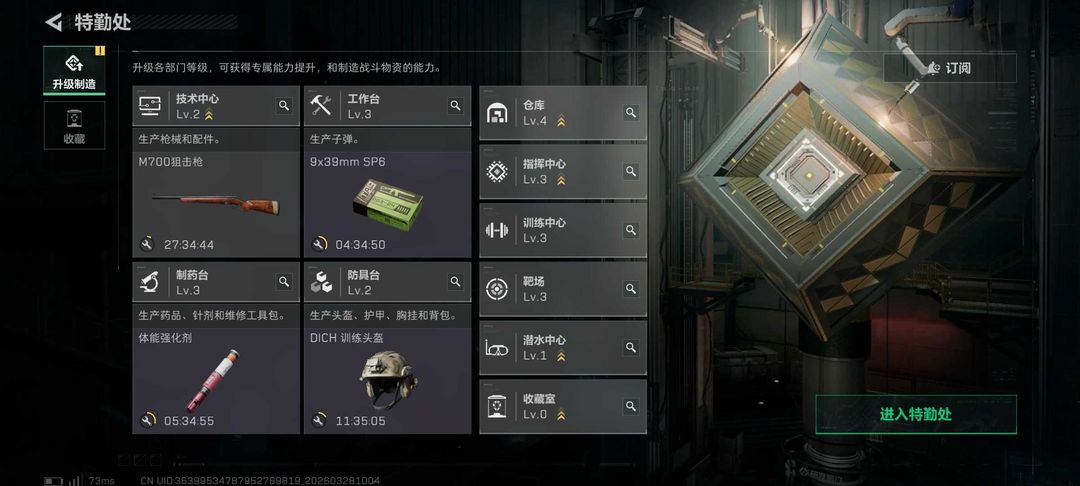Select the DICH 训练头盔 helmet image
This screenshot has height=486, width=1080.
(388, 379)
